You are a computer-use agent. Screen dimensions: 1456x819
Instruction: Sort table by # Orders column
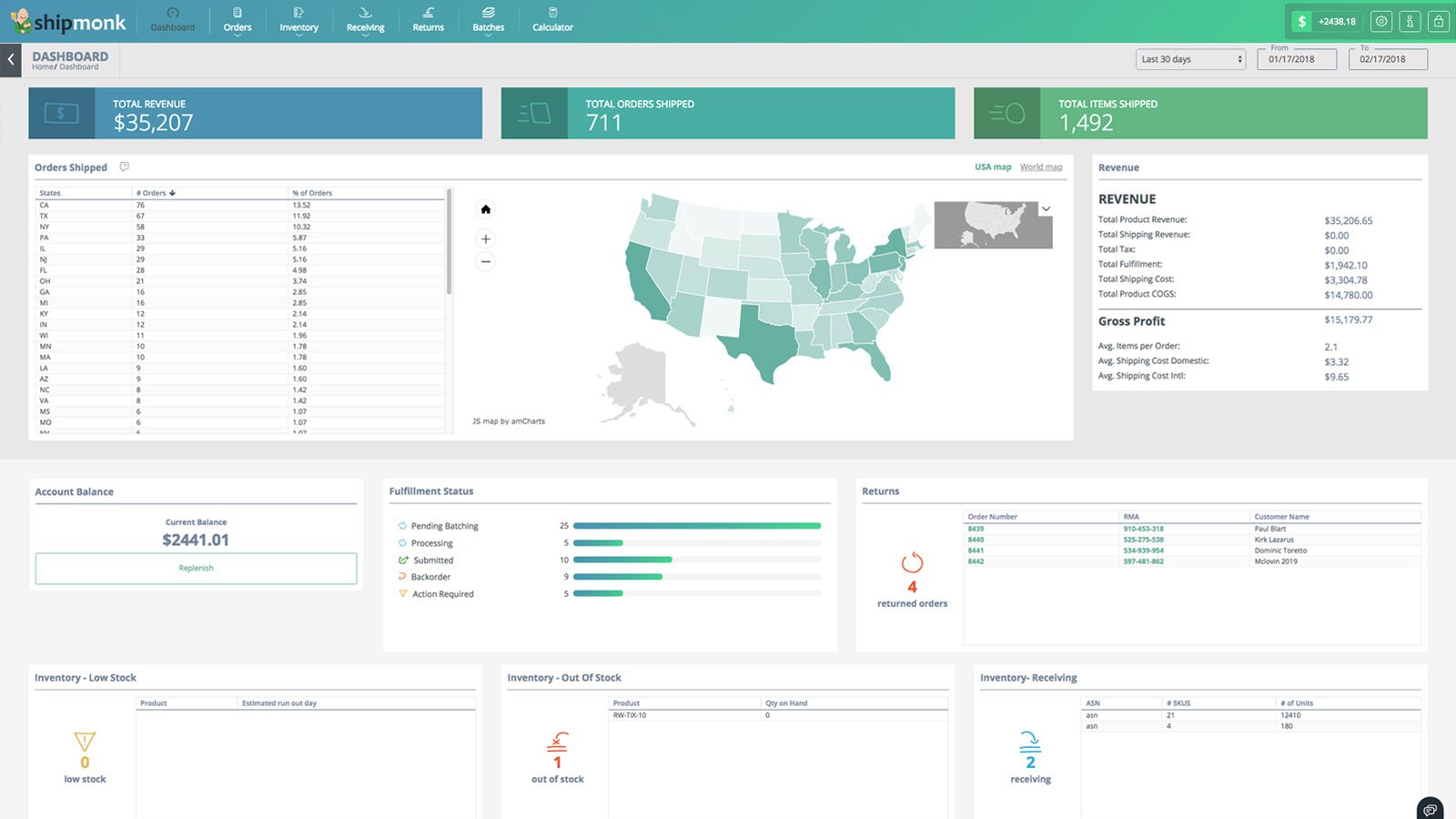click(x=156, y=193)
